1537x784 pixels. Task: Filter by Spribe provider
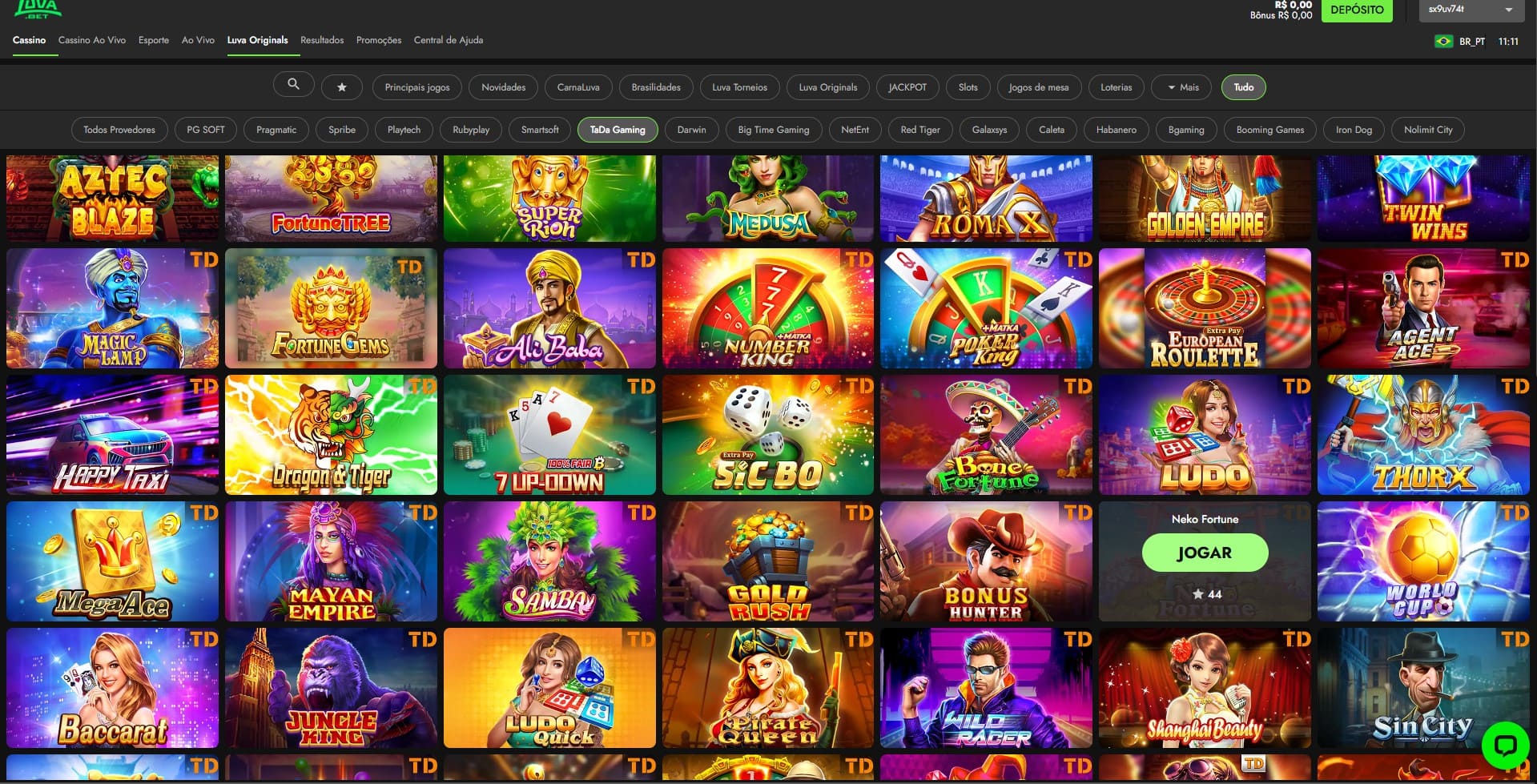pos(342,130)
